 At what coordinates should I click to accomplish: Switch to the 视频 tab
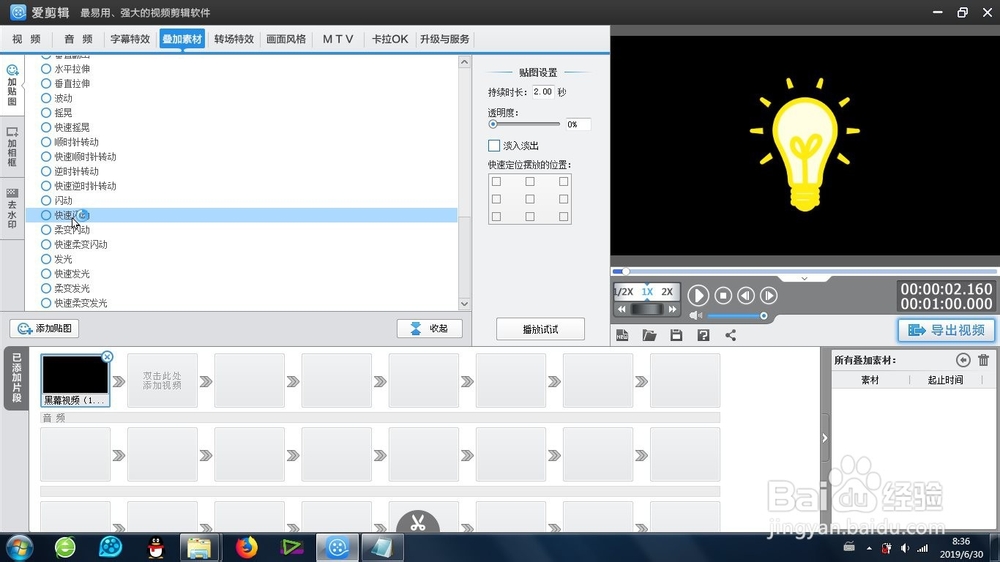pos(27,39)
